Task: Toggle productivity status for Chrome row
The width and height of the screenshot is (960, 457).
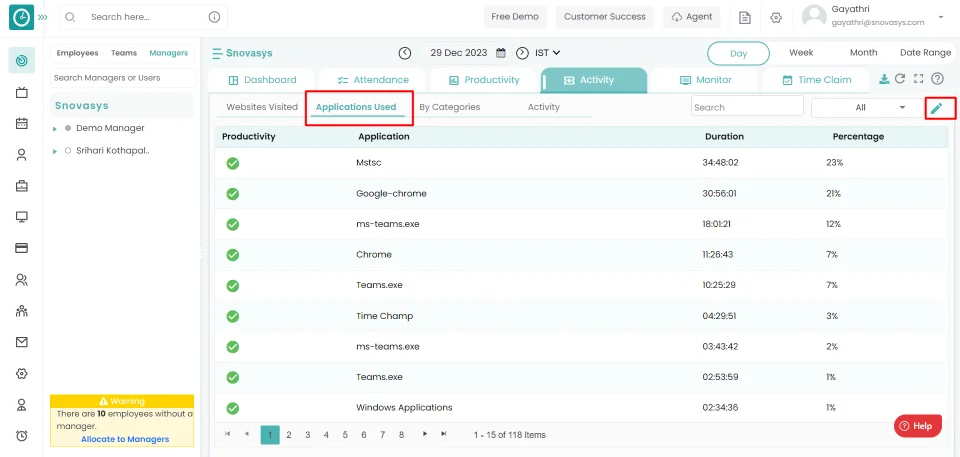Action: (233, 255)
